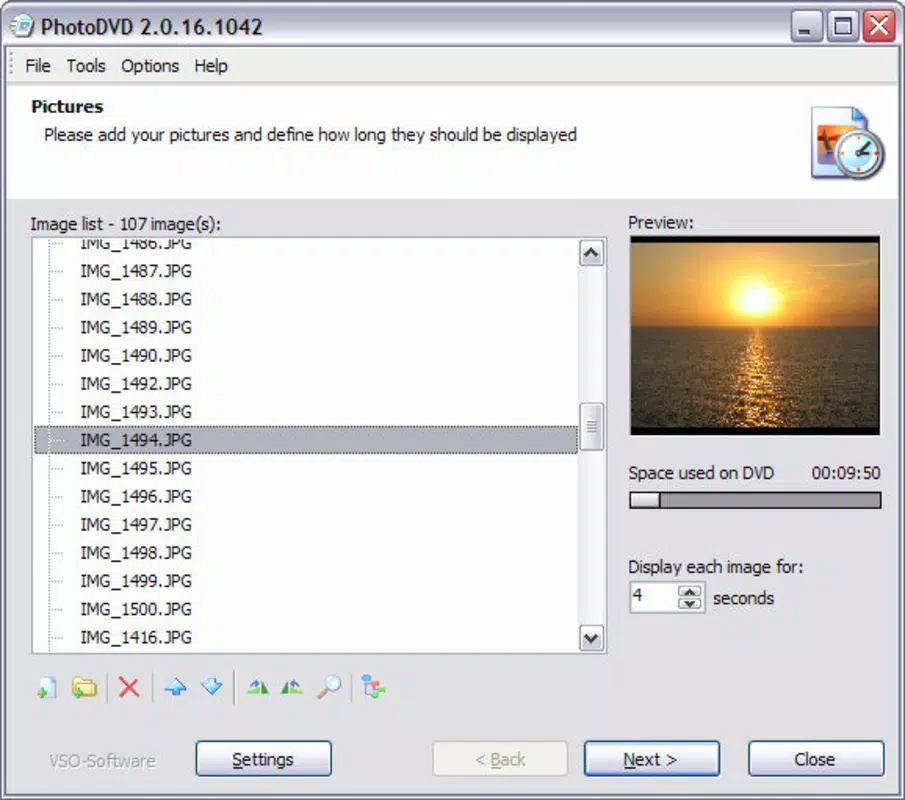Click the add folder of pictures icon
This screenshot has width=905, height=800.
click(x=84, y=687)
